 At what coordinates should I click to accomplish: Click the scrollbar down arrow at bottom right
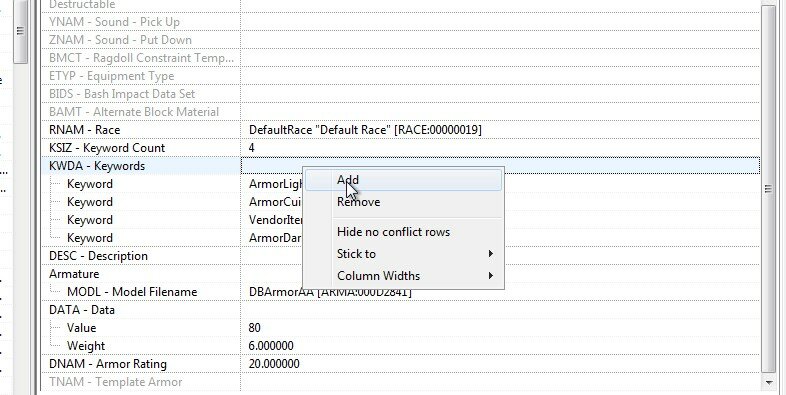pyautogui.click(x=768, y=383)
